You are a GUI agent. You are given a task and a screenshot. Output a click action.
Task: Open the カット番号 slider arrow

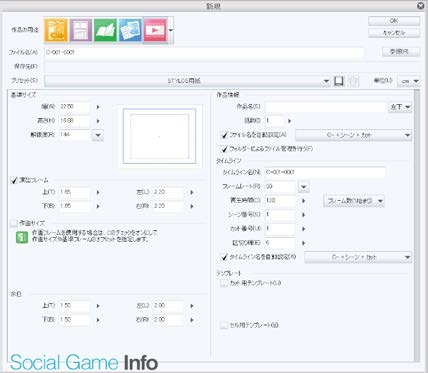(x=304, y=229)
